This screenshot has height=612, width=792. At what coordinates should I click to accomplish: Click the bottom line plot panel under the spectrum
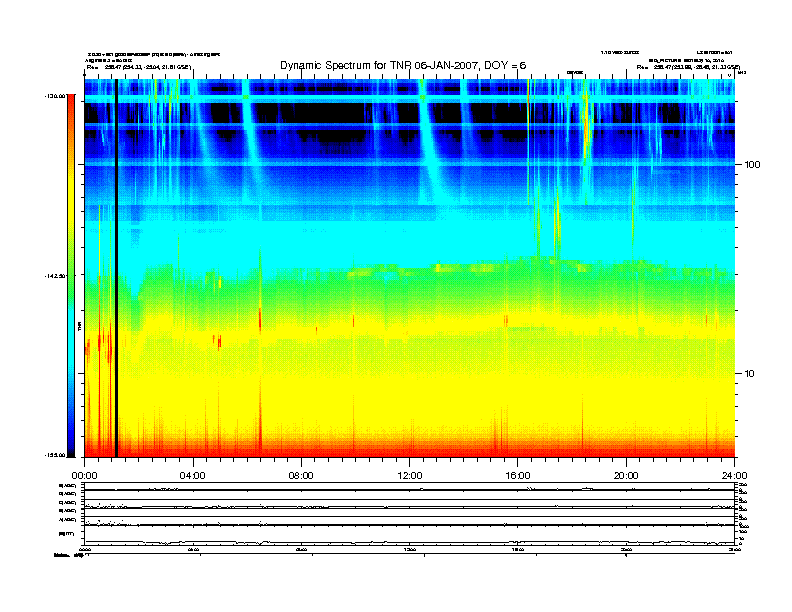410,516
